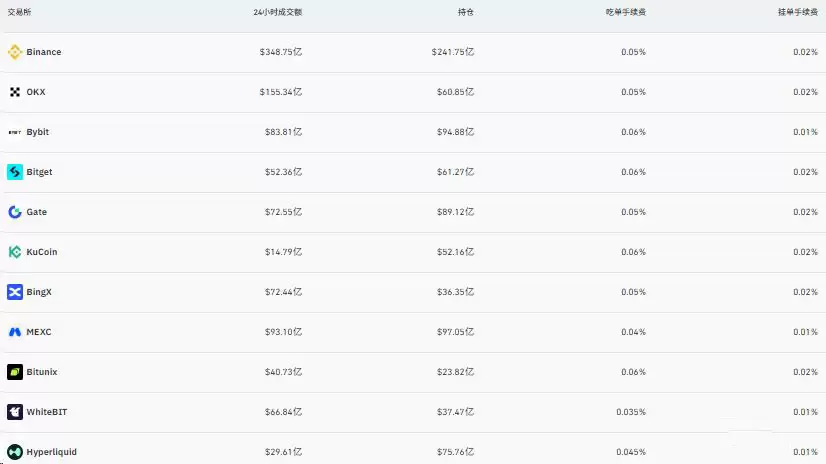This screenshot has width=826, height=464.
Task: Open the Bitget logo icon
Action: click(x=15, y=172)
